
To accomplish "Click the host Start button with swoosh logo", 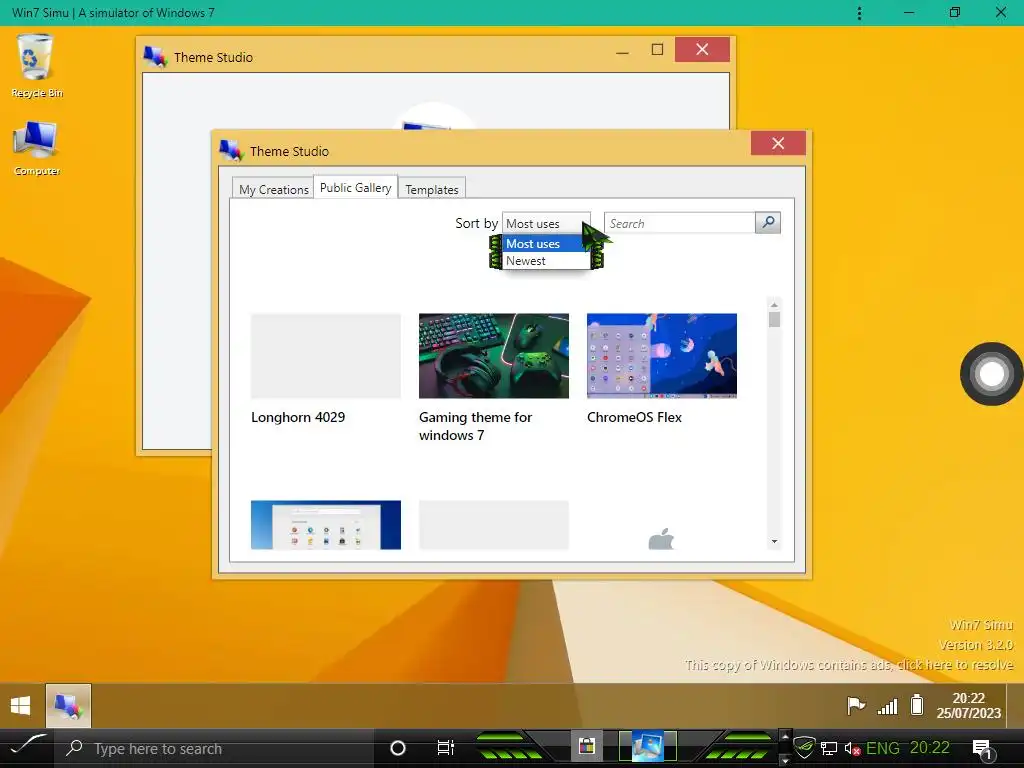I will point(27,747).
